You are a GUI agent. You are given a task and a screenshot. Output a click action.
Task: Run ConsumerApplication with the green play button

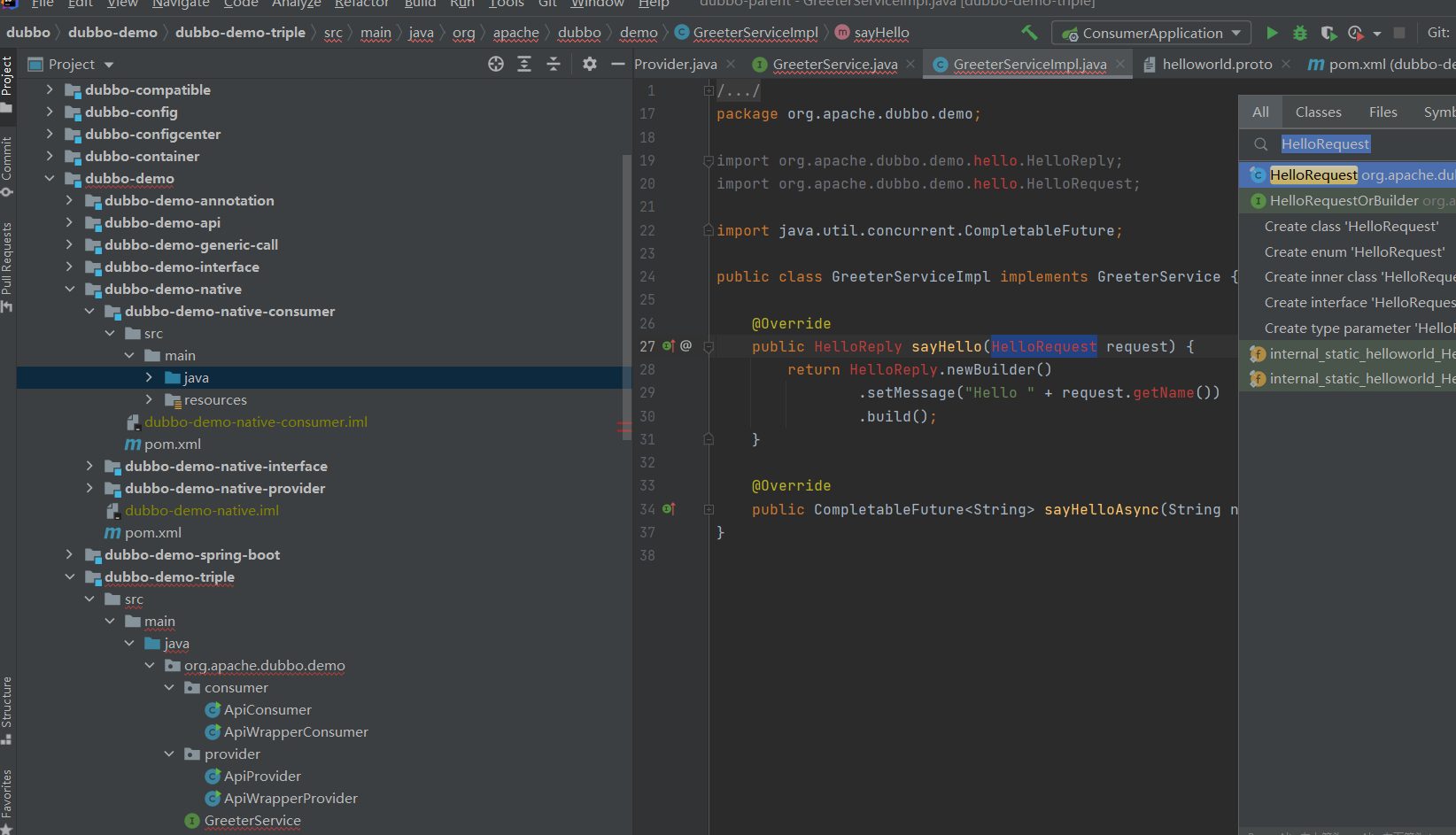1272,33
